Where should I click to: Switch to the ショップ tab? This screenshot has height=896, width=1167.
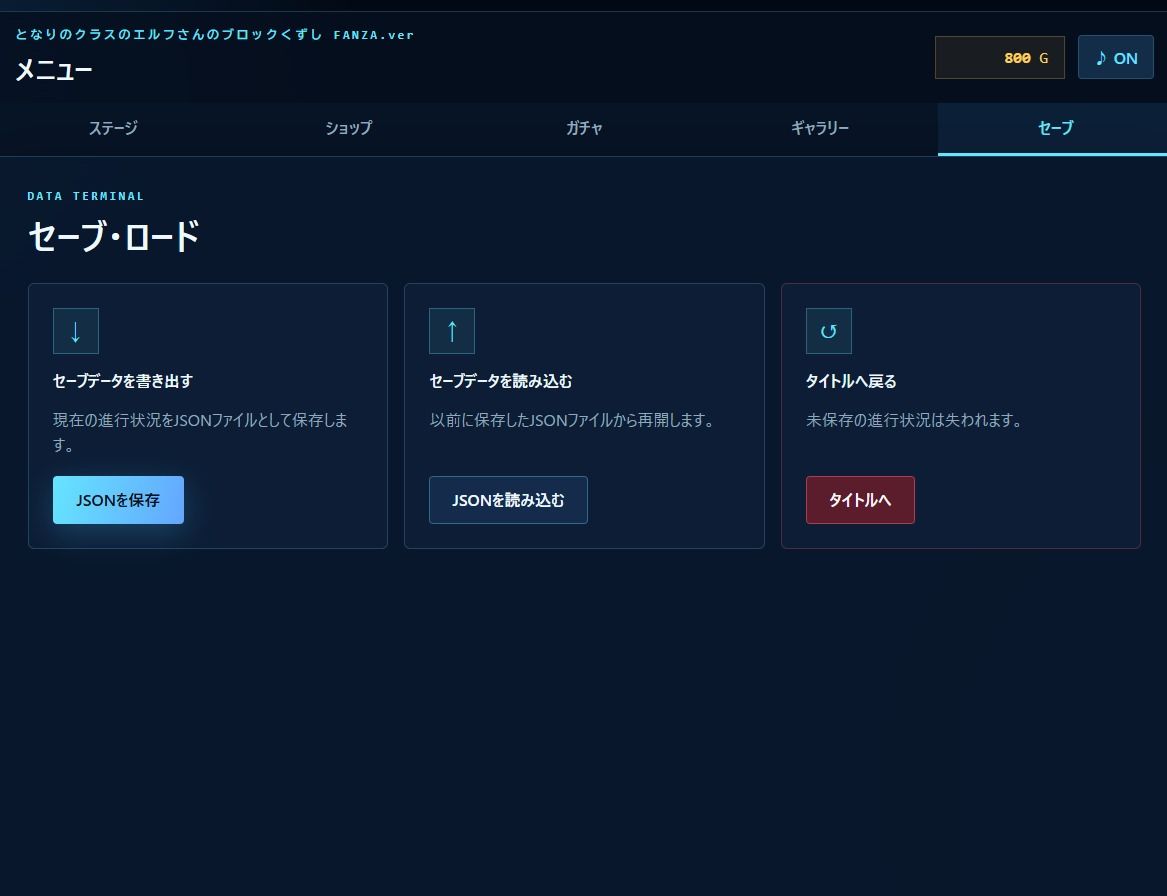pyautogui.click(x=349, y=129)
